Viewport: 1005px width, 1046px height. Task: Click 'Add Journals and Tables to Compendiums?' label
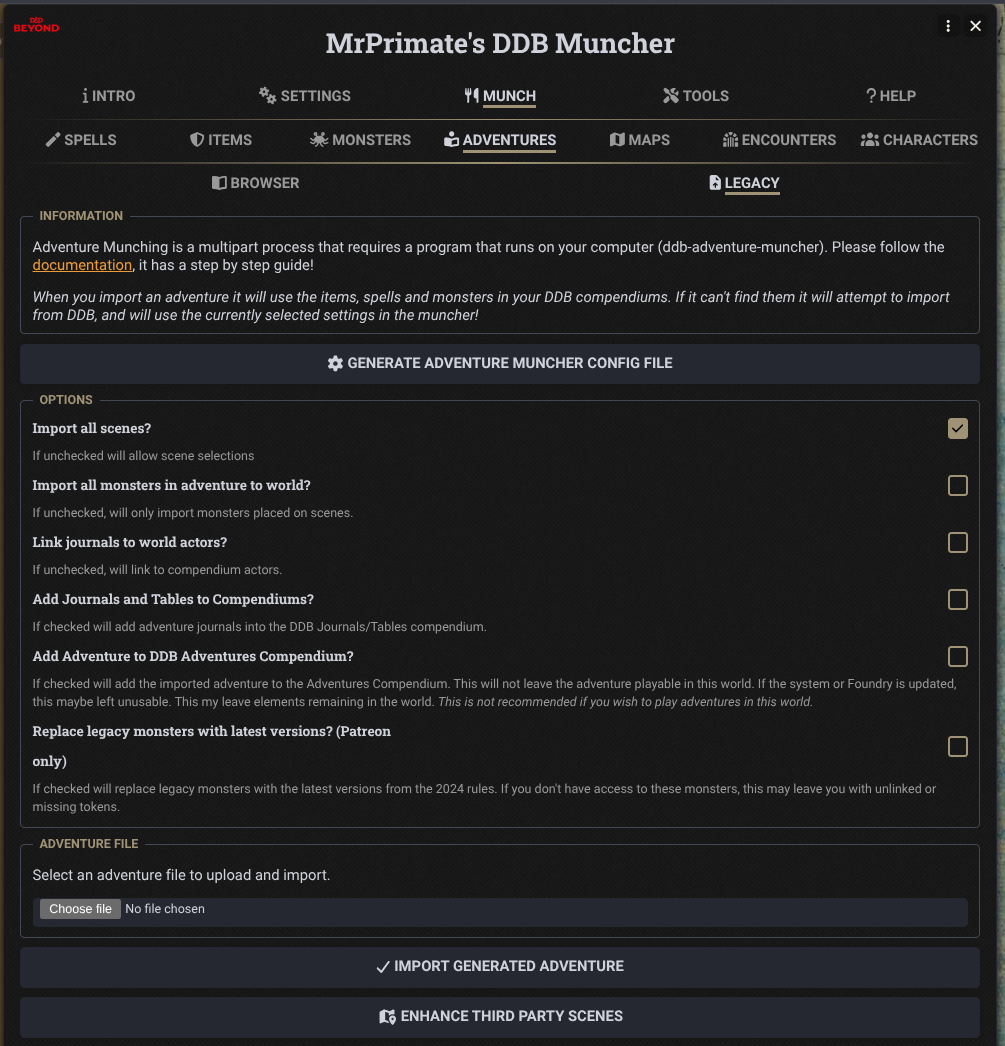173,600
